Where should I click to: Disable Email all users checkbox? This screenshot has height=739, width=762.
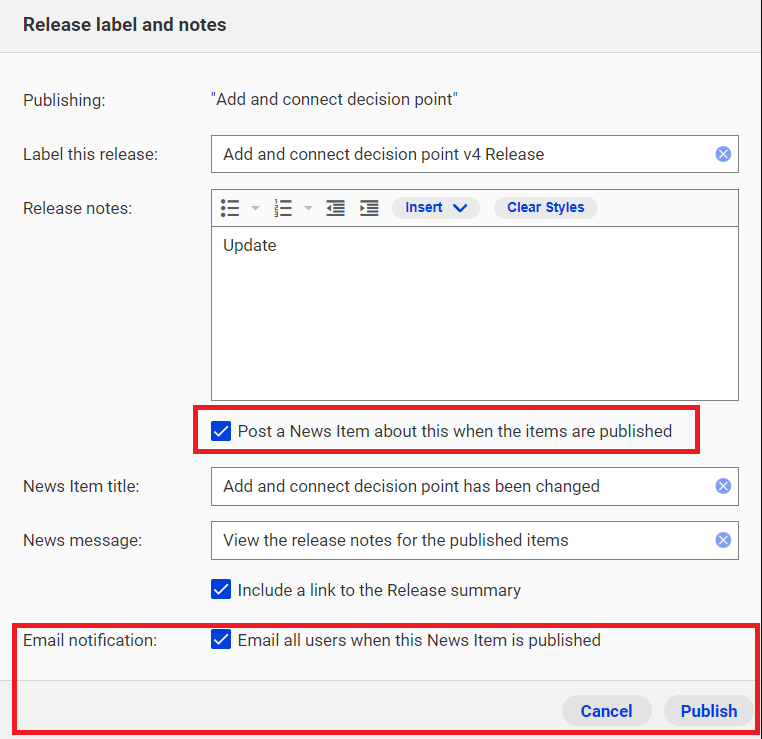tap(221, 639)
